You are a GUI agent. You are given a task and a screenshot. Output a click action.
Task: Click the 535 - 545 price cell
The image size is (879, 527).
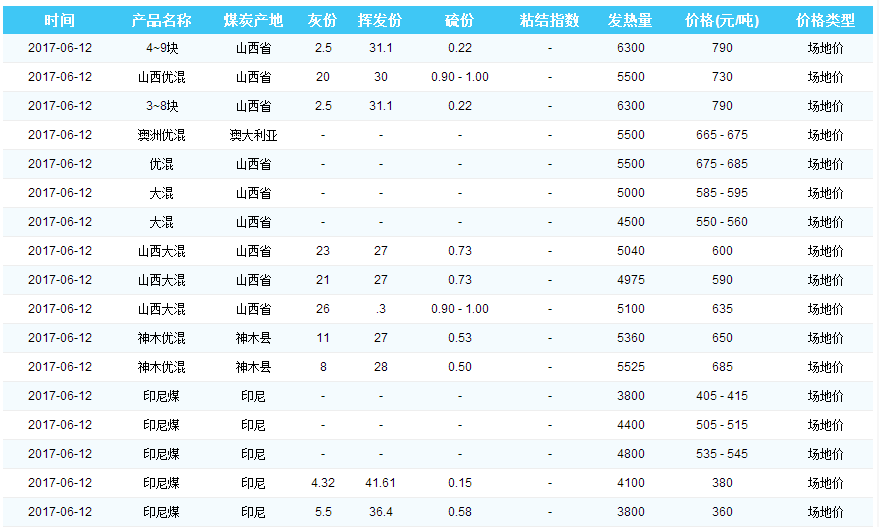pyautogui.click(x=722, y=454)
